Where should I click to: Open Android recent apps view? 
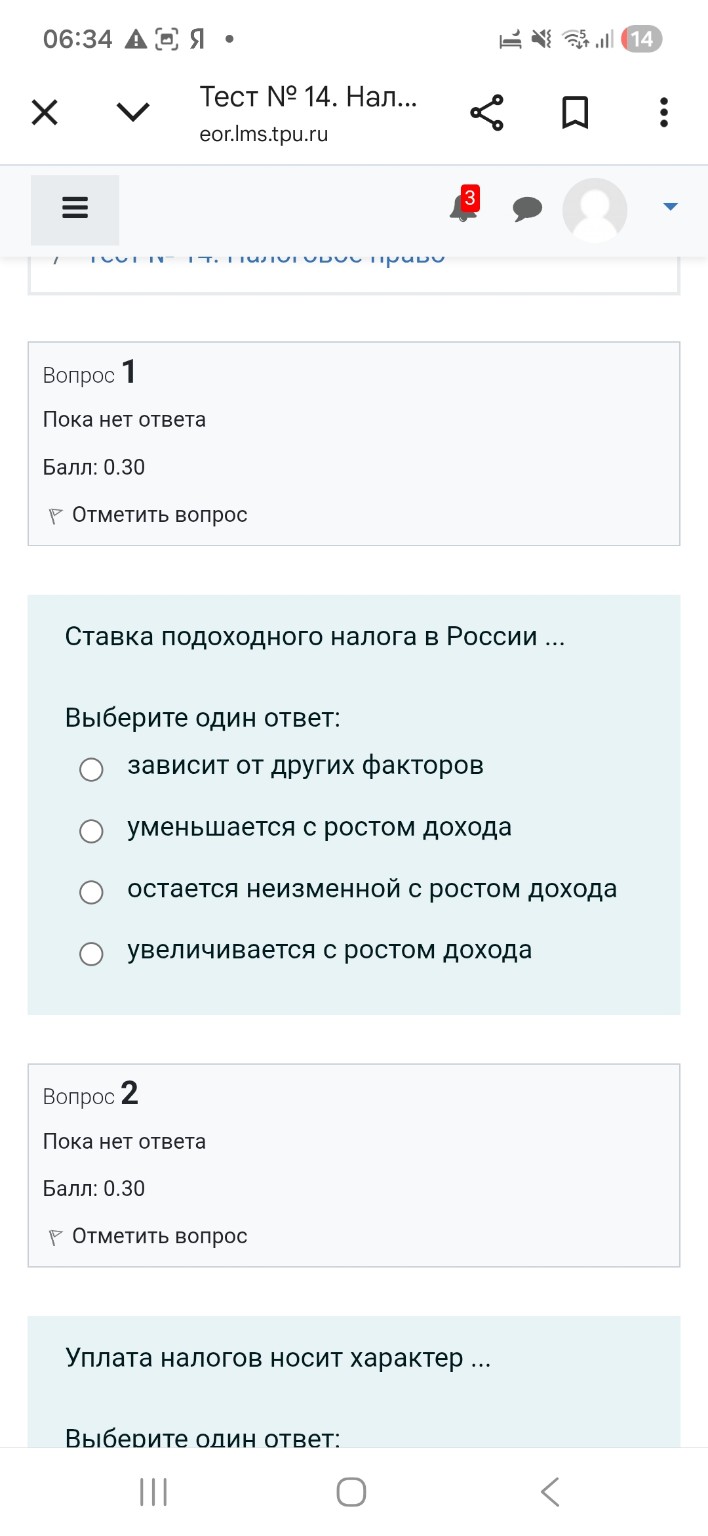(x=152, y=1490)
